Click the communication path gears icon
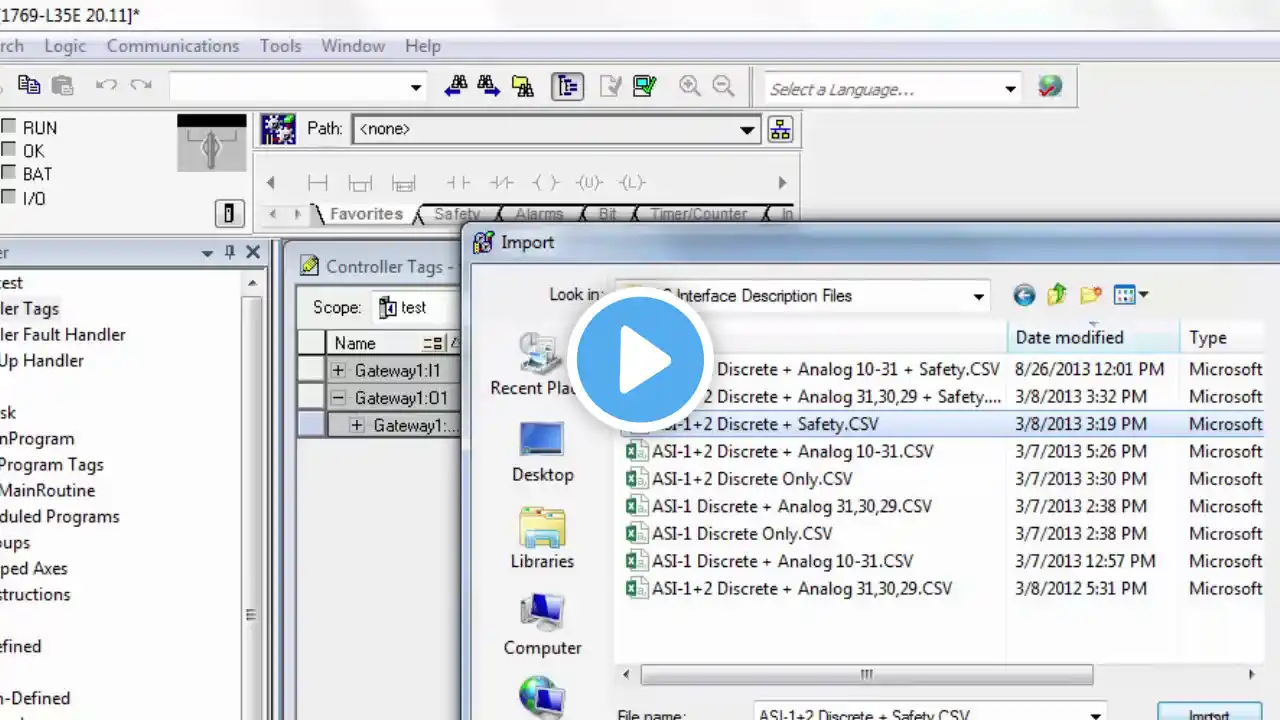Image resolution: width=1280 pixels, height=720 pixels. tap(278, 129)
